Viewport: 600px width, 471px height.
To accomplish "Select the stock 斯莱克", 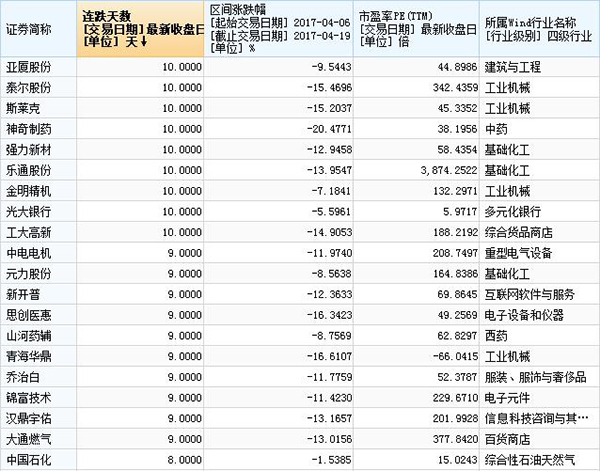I will pyautogui.click(x=23, y=109).
